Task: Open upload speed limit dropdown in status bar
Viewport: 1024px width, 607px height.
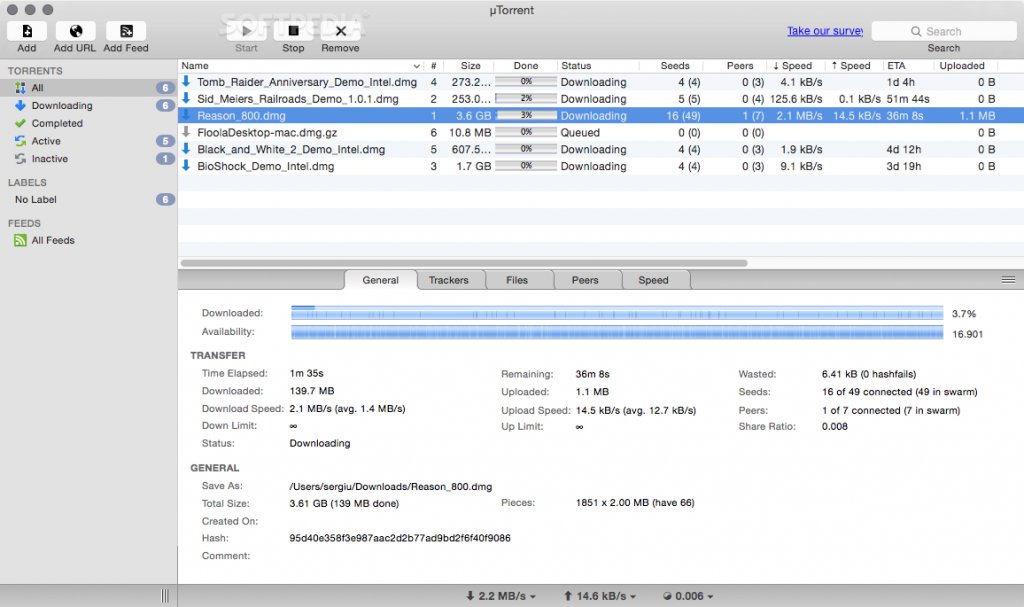Action: coord(600,596)
